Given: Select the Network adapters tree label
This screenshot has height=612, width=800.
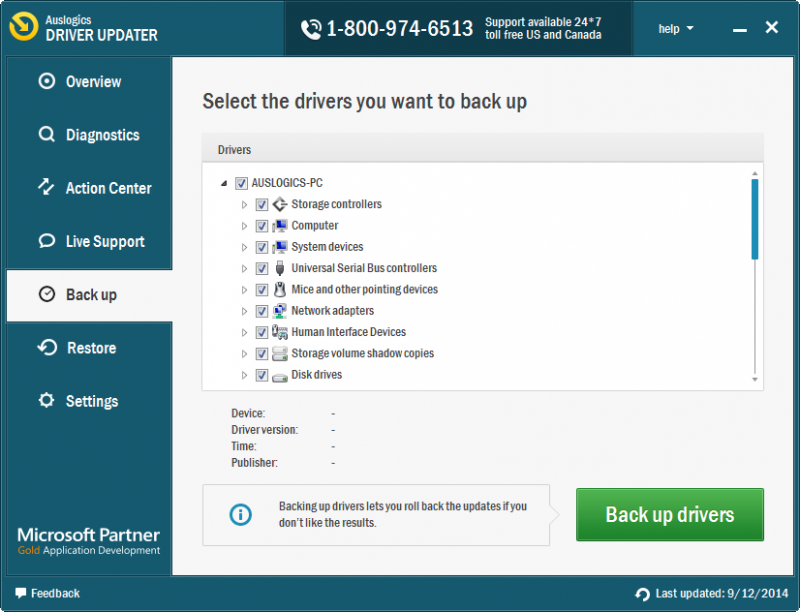Looking at the screenshot, I should pyautogui.click(x=332, y=311).
